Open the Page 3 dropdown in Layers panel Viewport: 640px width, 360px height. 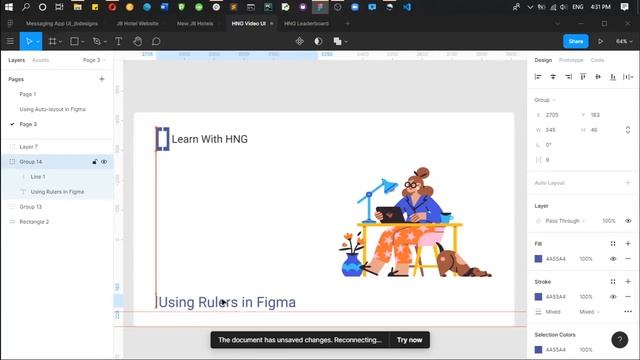tap(94, 60)
